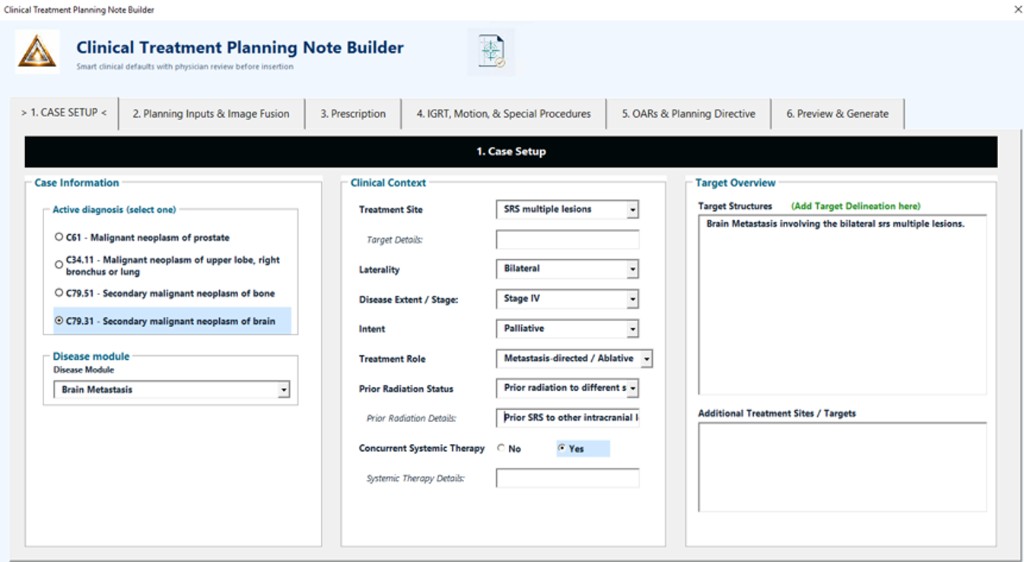1024x562 pixels.
Task: Switch to the 1. Case Setup tab
Action: point(64,113)
